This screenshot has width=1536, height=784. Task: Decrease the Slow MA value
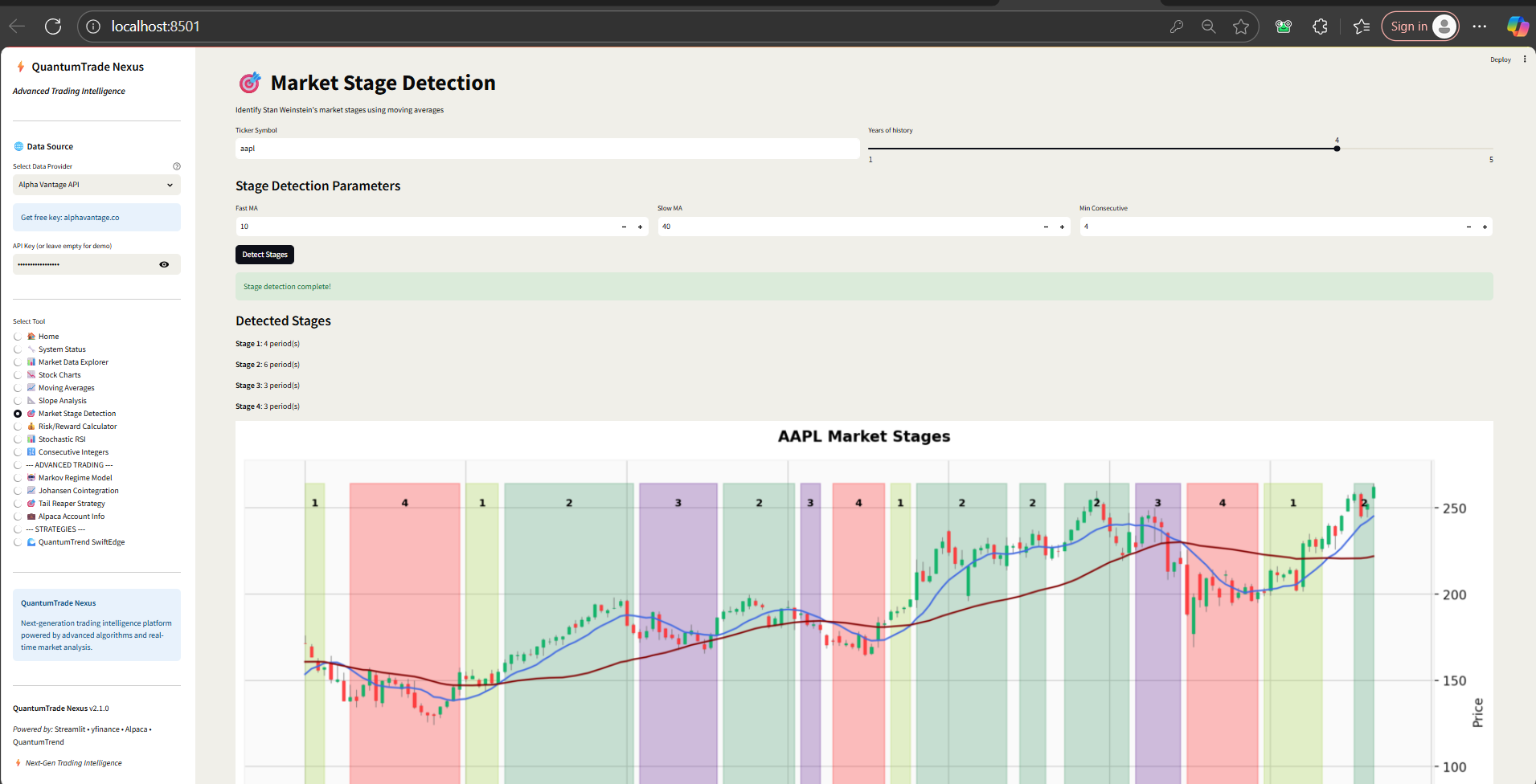1046,227
